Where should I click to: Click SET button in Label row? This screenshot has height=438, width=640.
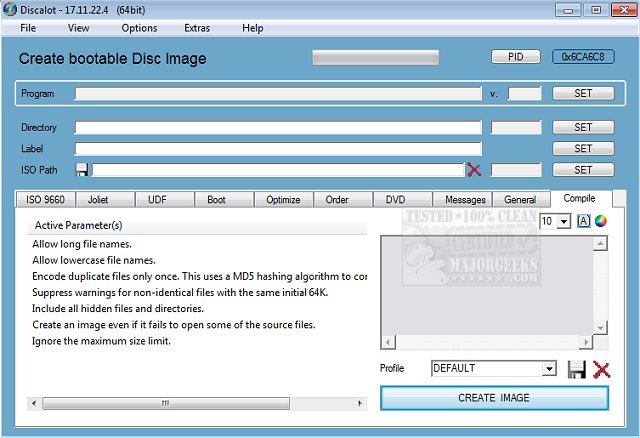583,149
